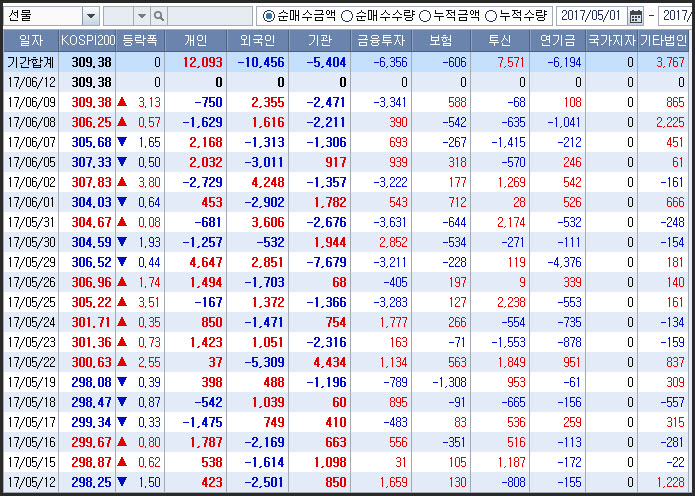
Task: Click the magnifier search icon
Action: coord(158,16)
